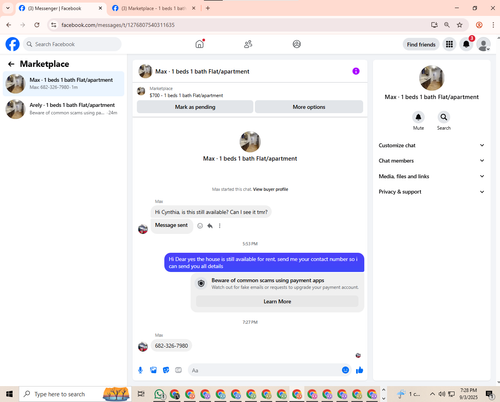Click the More options button
This screenshot has width=500, height=402.
coord(309,107)
